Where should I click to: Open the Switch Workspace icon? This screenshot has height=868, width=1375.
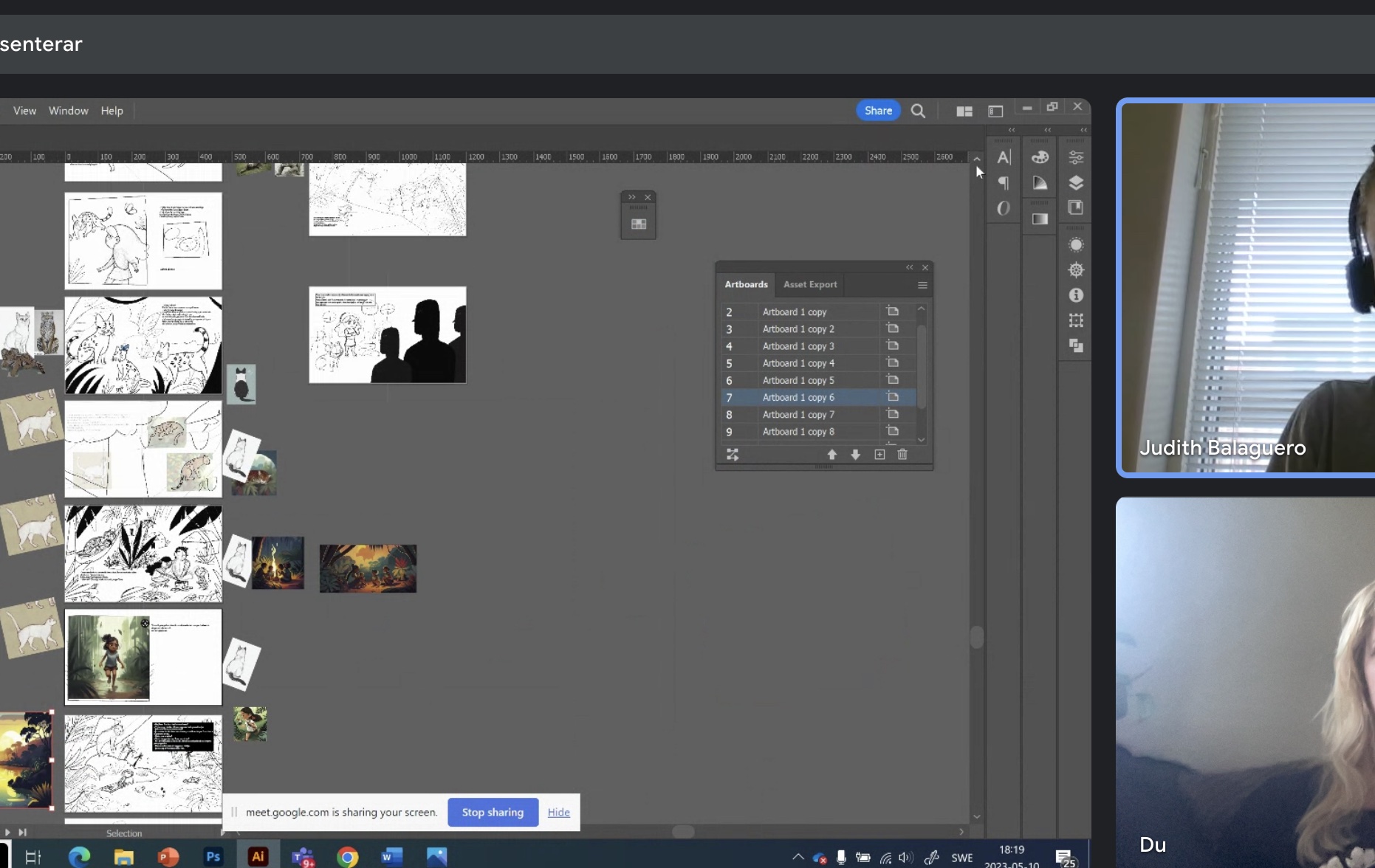(995, 111)
